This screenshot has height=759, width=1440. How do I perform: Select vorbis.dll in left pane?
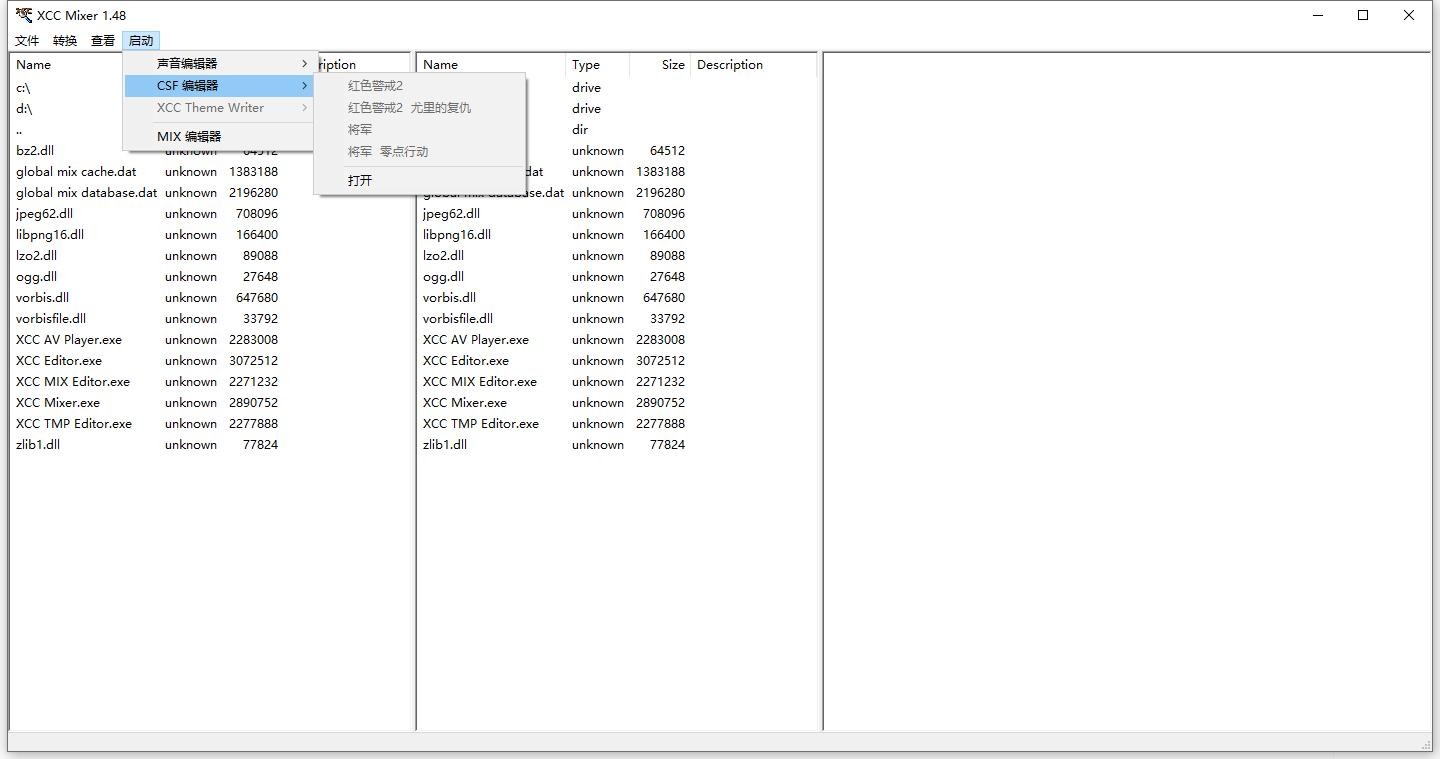pos(42,297)
